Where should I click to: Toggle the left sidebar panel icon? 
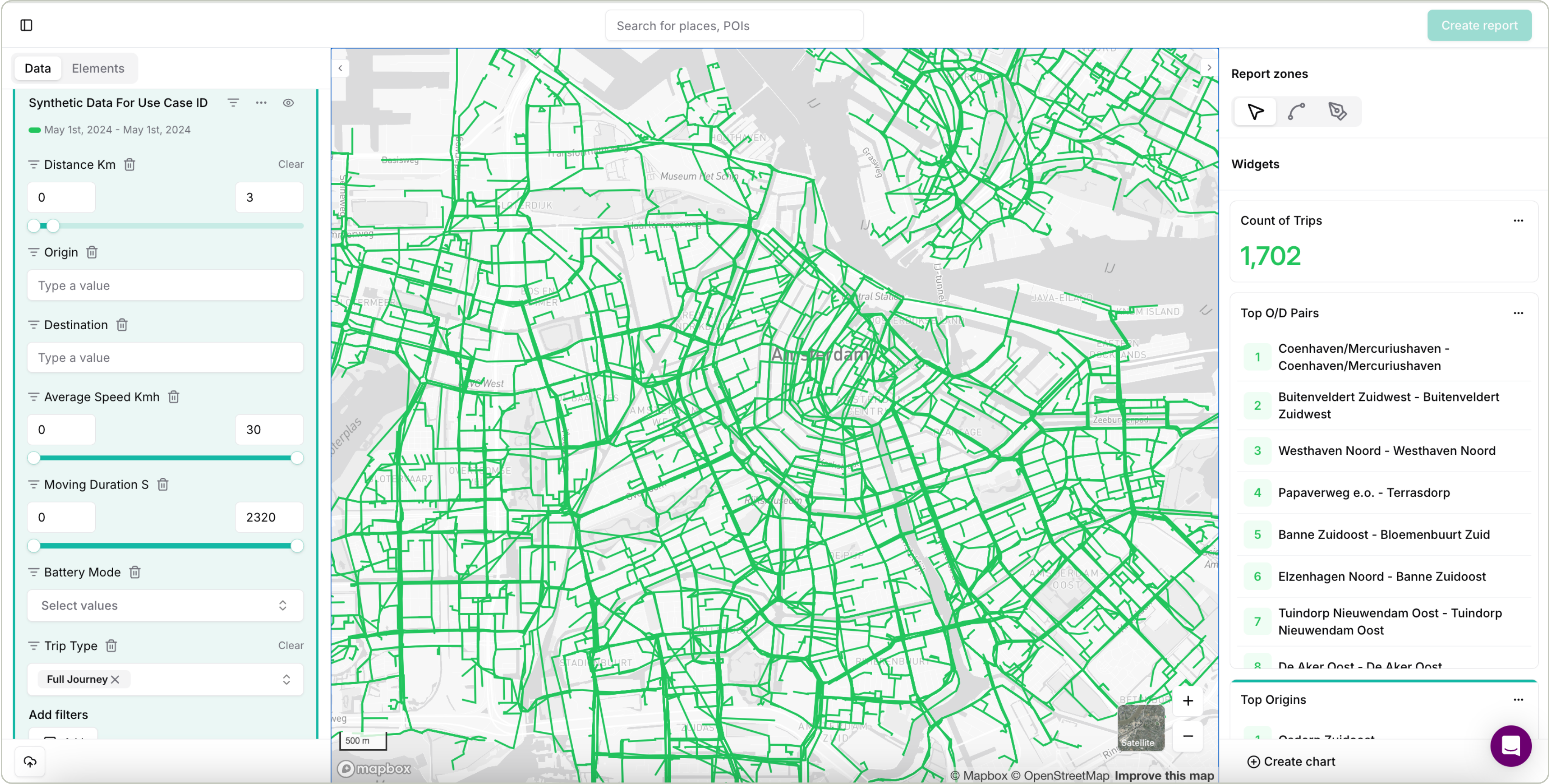26,25
